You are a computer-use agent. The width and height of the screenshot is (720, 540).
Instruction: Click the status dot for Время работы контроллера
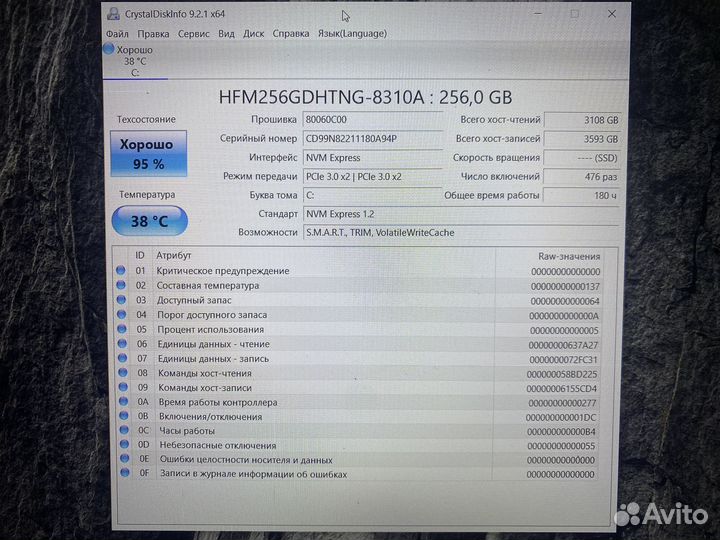pyautogui.click(x=123, y=401)
